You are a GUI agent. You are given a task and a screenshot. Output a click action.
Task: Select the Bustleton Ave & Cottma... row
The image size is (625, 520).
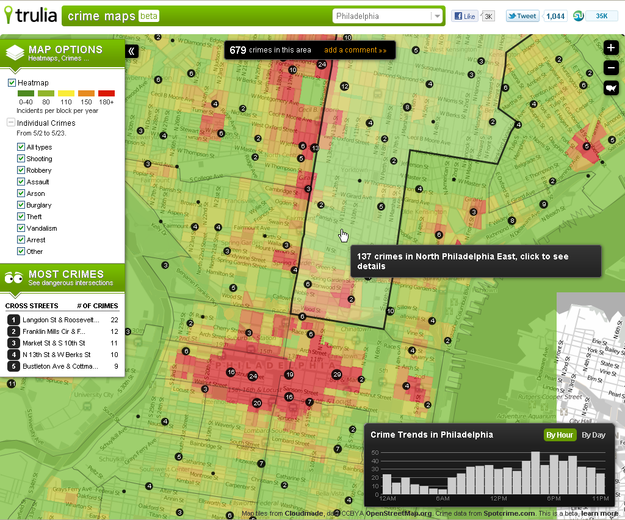tap(63, 366)
